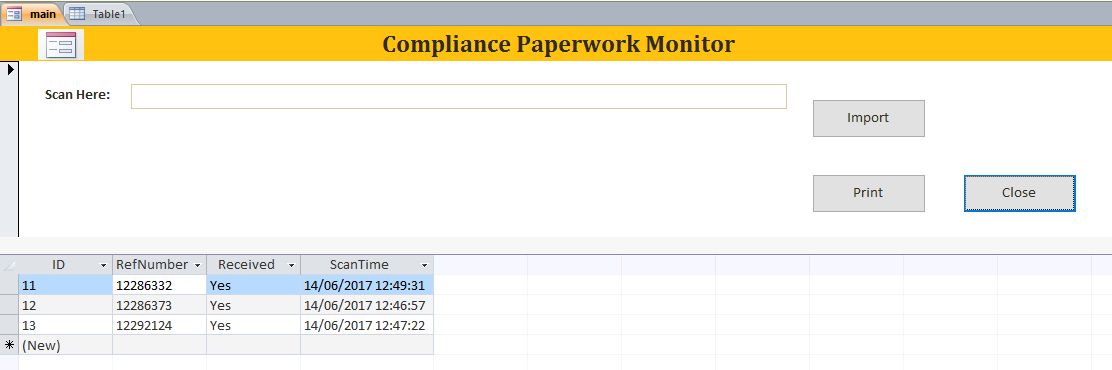Click the ID cell with value 13

(65, 325)
